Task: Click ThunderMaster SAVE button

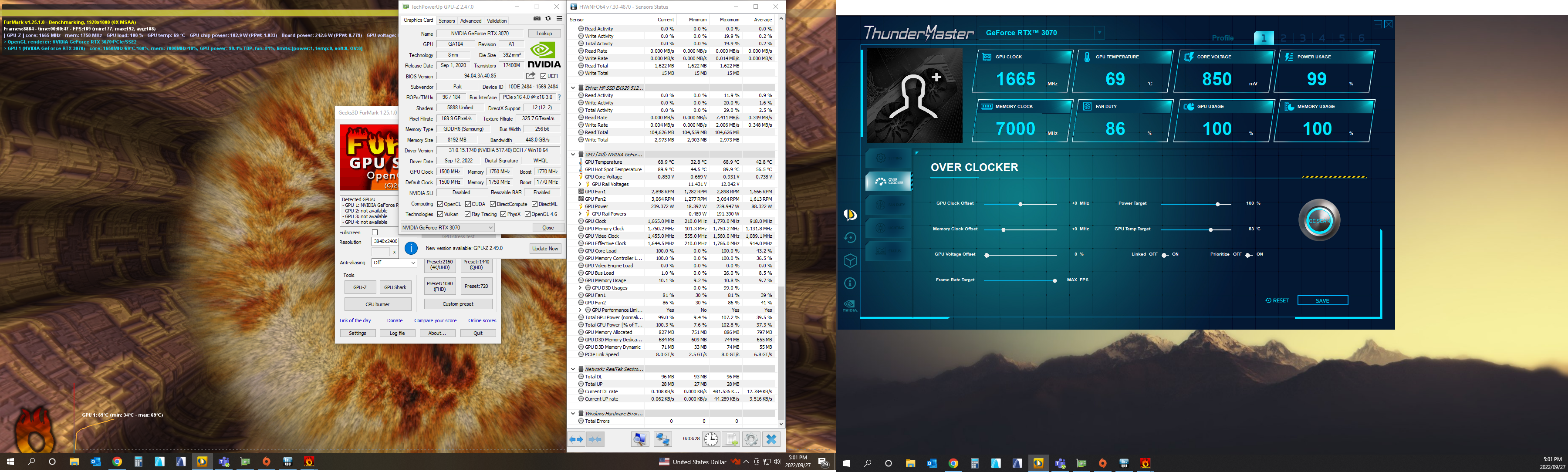Action: (x=1323, y=300)
